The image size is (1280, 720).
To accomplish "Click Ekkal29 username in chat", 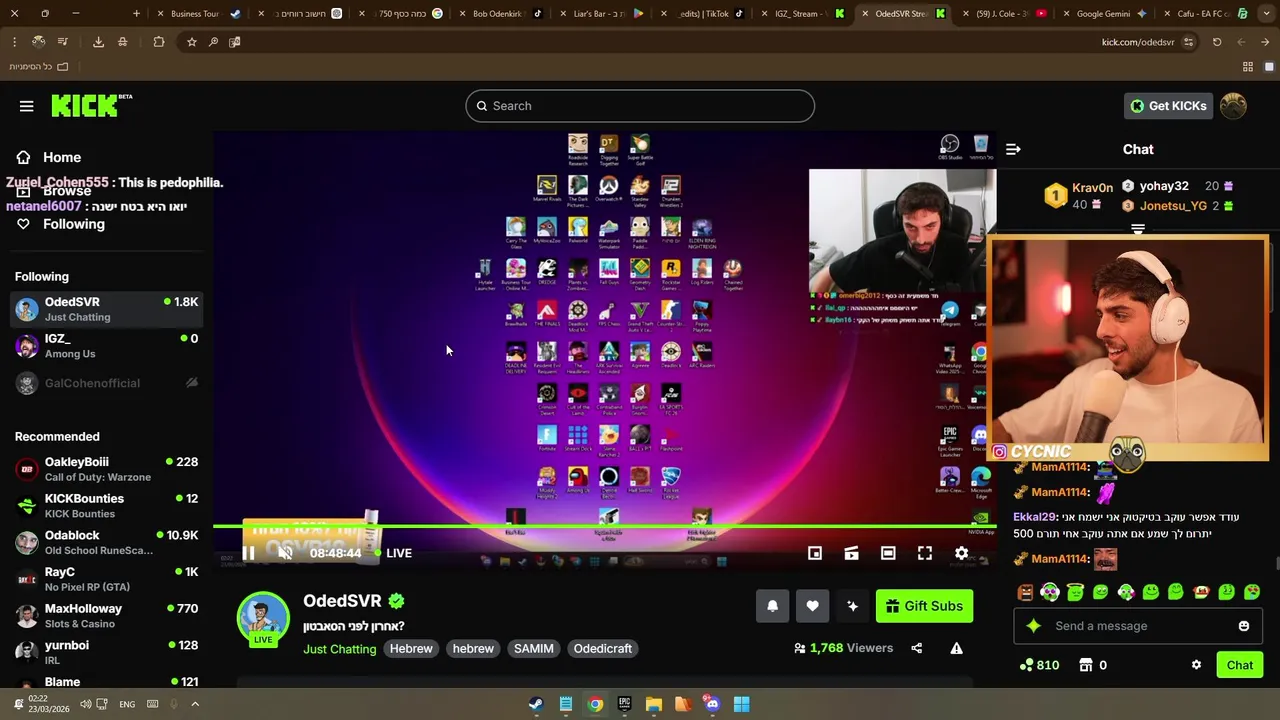I will pyautogui.click(x=1034, y=517).
